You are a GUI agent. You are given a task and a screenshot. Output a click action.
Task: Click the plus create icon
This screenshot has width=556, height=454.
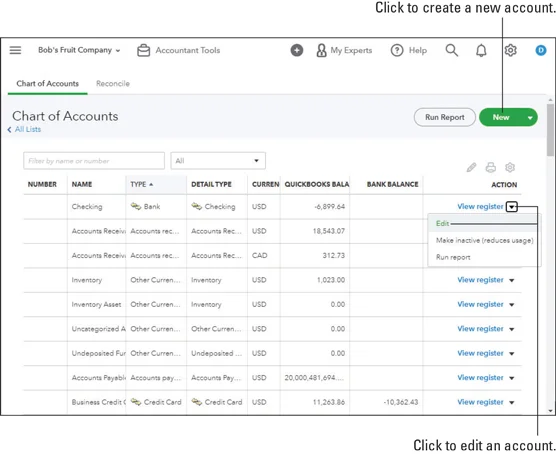(297, 50)
